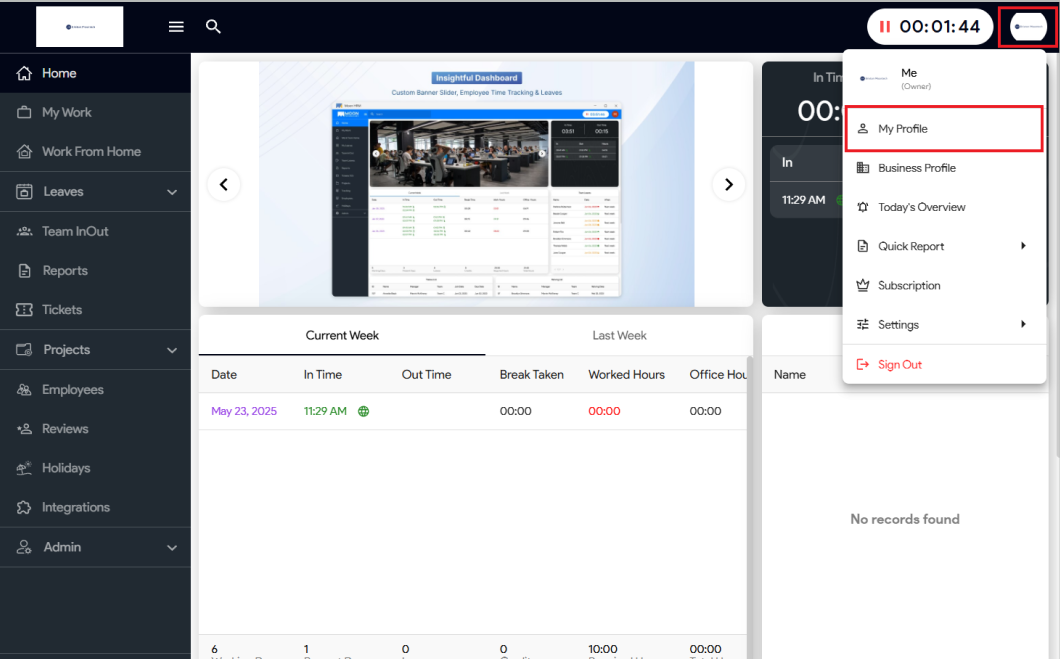Pause the running timer 00:01:44

pos(884,27)
